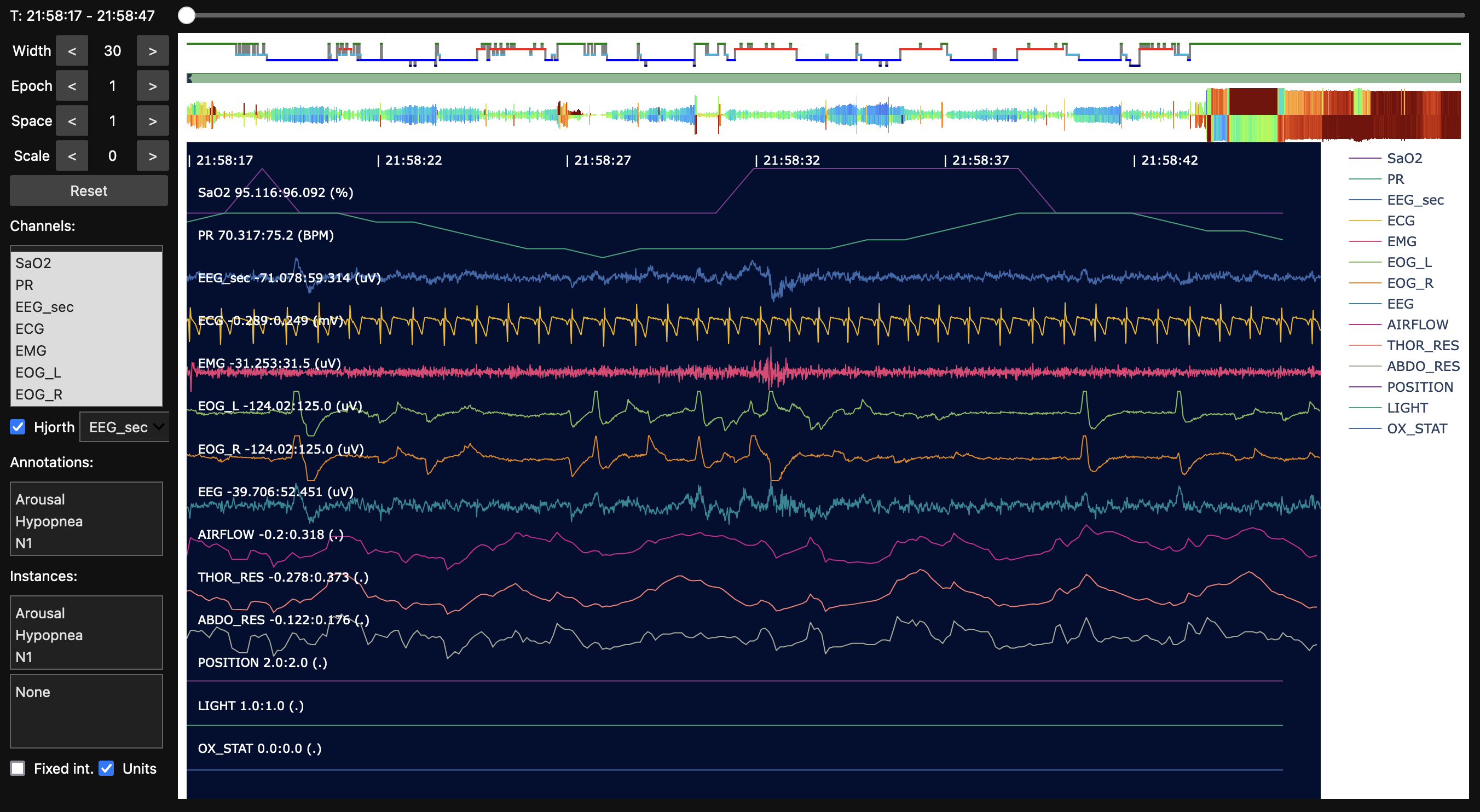The image size is (1480, 812).
Task: Decrease Width with left arrow
Action: tap(72, 51)
